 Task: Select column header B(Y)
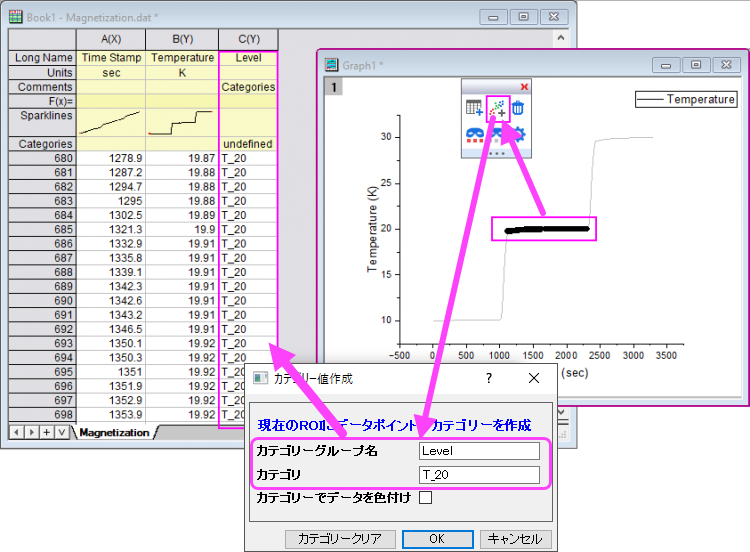click(x=182, y=39)
